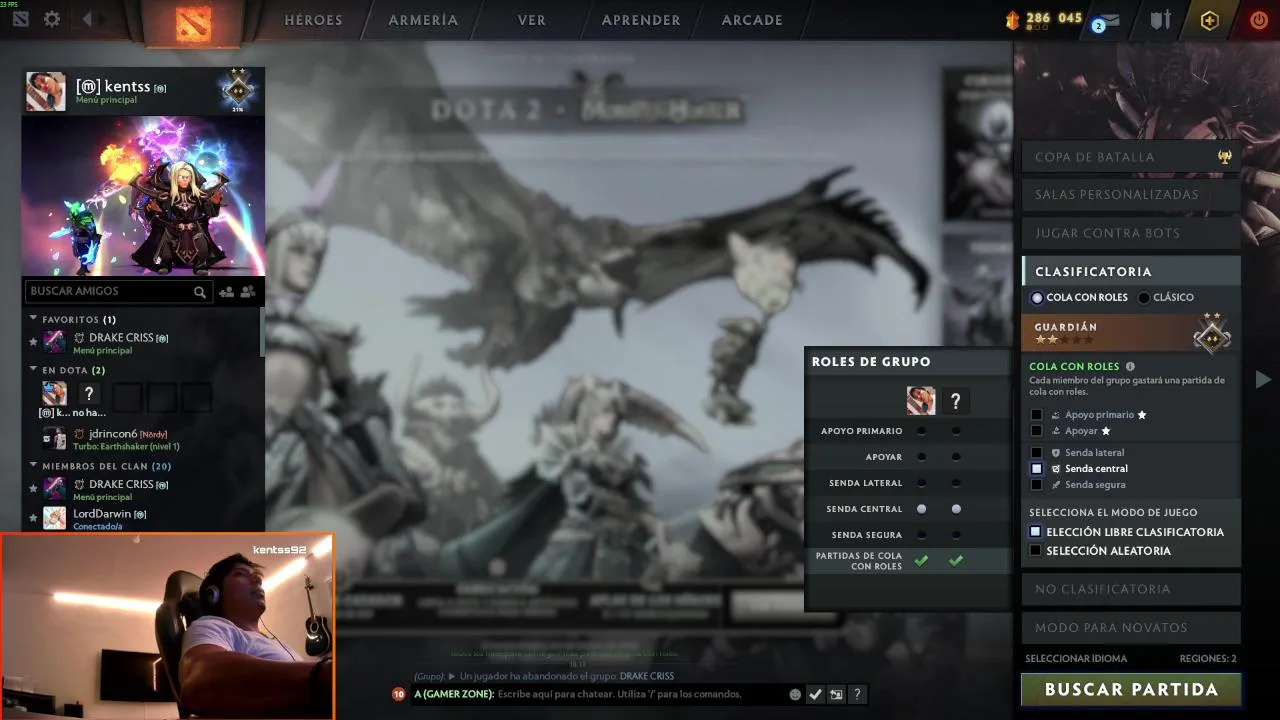Open the mail notifications envelope
The height and width of the screenshot is (720, 1280).
click(x=1108, y=20)
